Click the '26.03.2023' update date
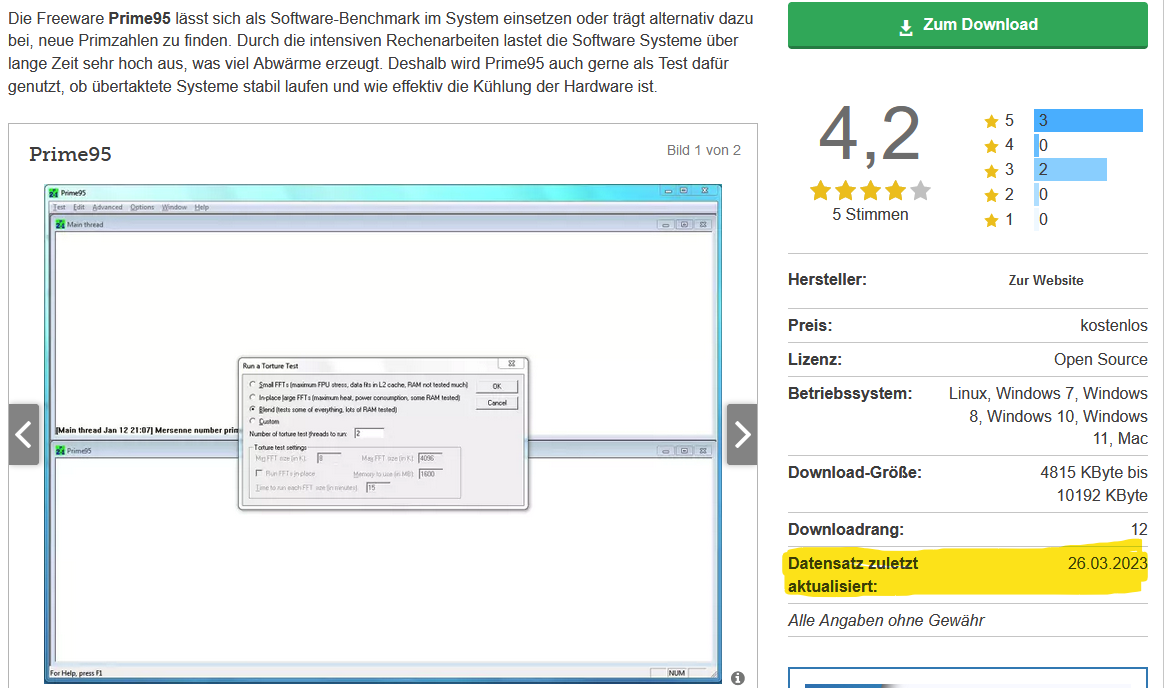Screen dimensions: 1164x688 click(1108, 563)
